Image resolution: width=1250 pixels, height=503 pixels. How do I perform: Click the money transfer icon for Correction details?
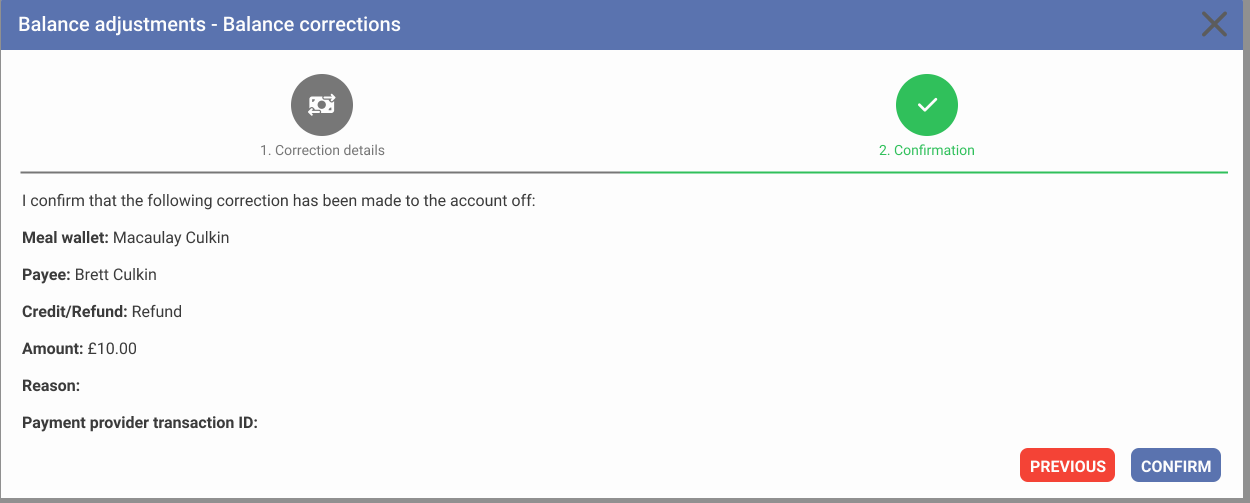coord(322,105)
